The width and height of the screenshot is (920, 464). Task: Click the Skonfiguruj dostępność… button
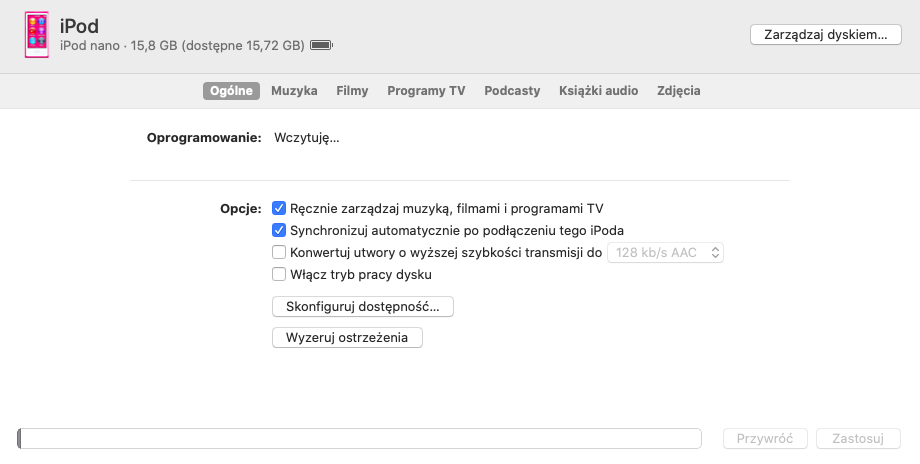[363, 307]
